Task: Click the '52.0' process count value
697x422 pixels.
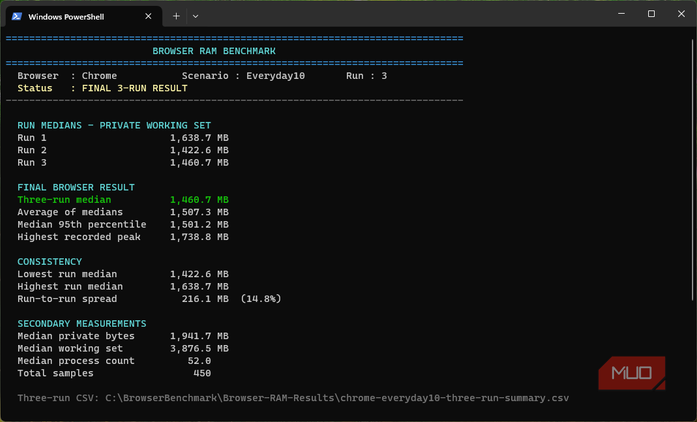Action: pyautogui.click(x=199, y=361)
